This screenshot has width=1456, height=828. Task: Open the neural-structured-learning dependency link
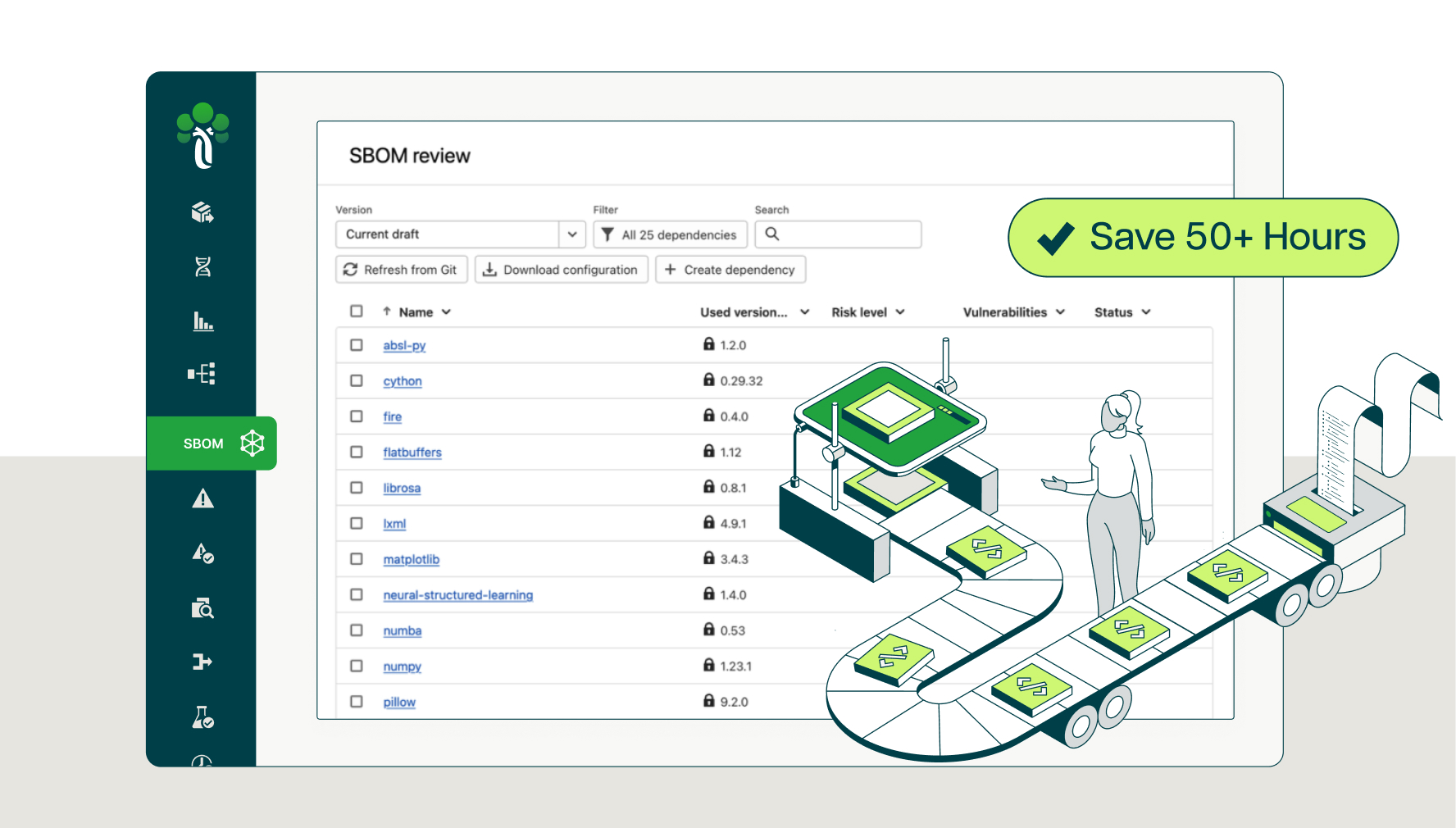click(457, 595)
